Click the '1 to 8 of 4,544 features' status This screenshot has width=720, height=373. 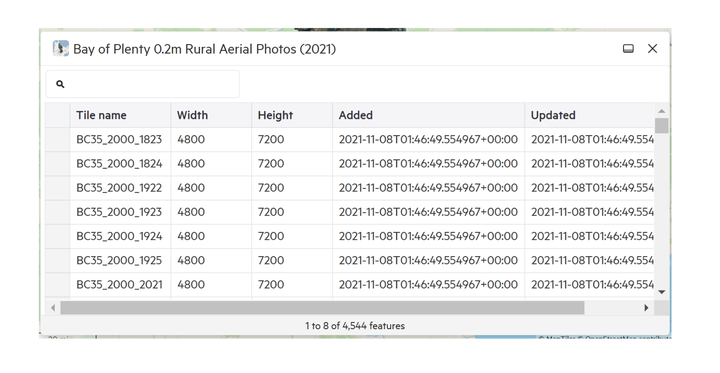(355, 326)
